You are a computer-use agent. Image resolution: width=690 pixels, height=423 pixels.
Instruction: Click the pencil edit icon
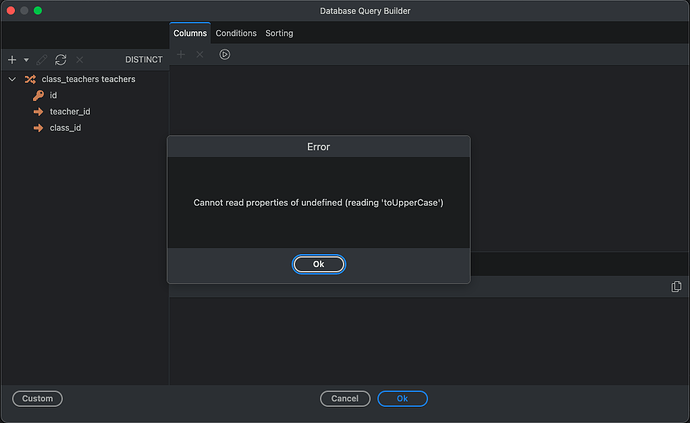42,60
